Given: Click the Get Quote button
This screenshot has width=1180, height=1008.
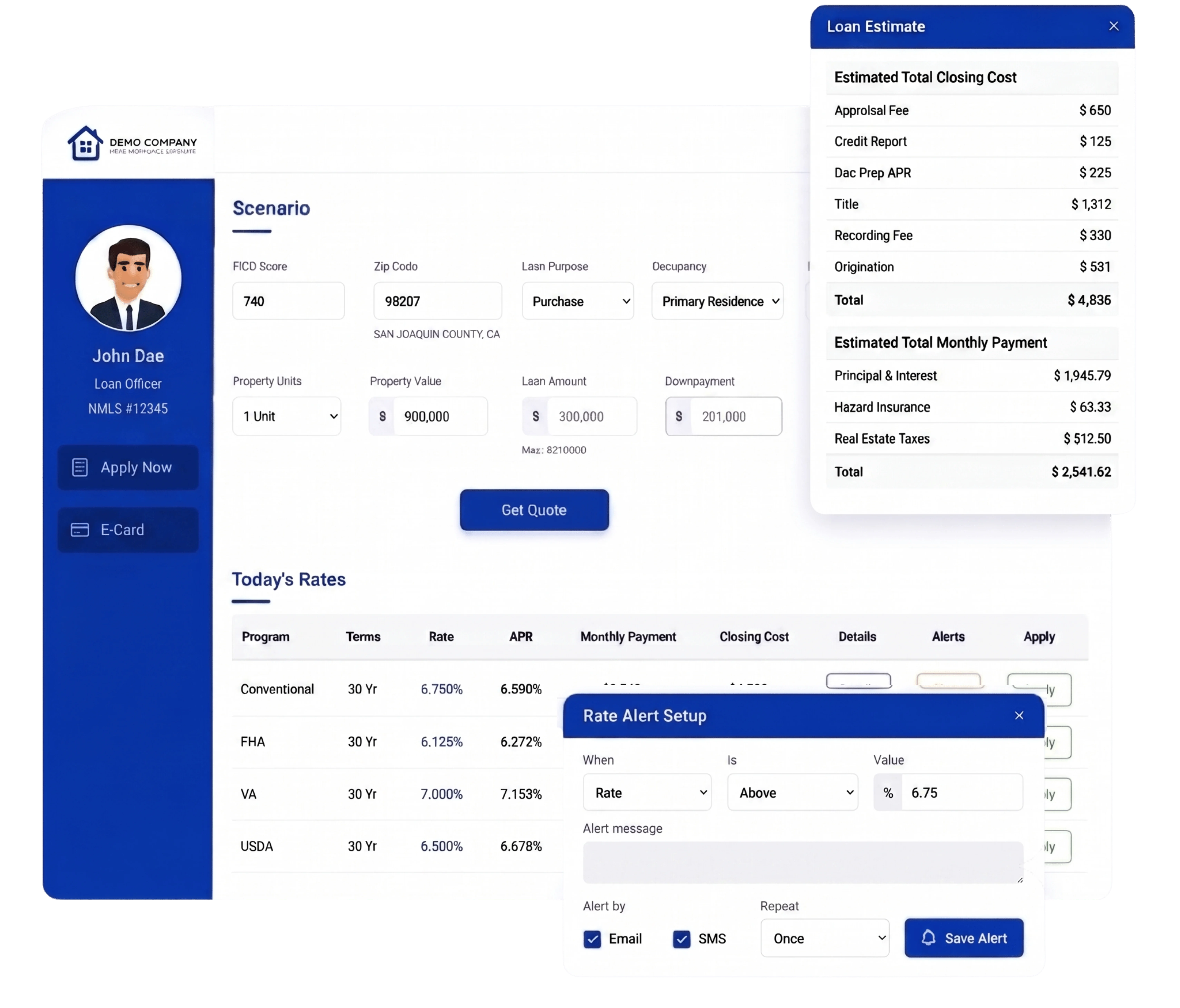Looking at the screenshot, I should point(534,510).
